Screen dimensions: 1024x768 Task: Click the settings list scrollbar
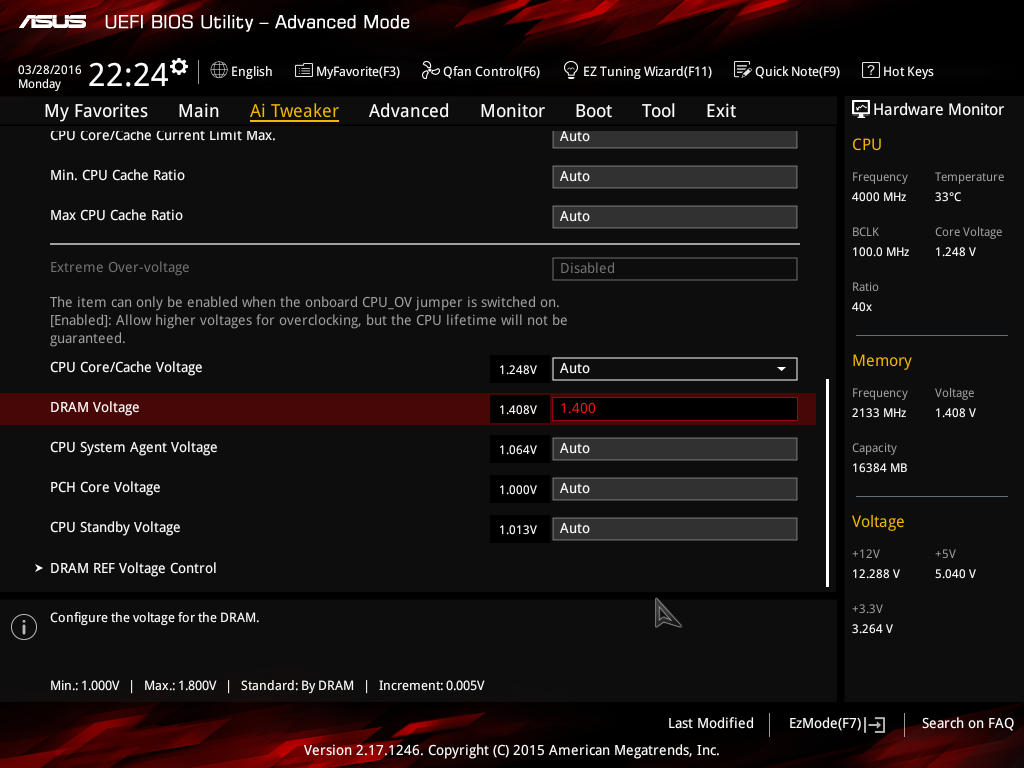tap(827, 483)
